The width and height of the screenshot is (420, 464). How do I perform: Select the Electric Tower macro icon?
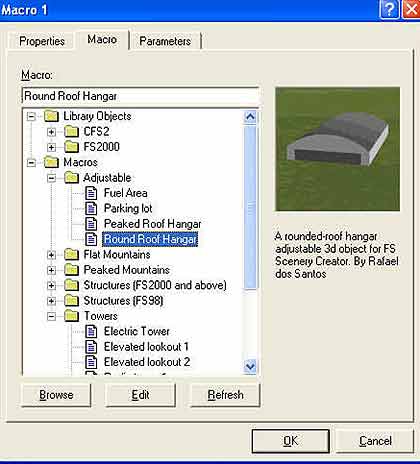pyautogui.click(x=91, y=331)
